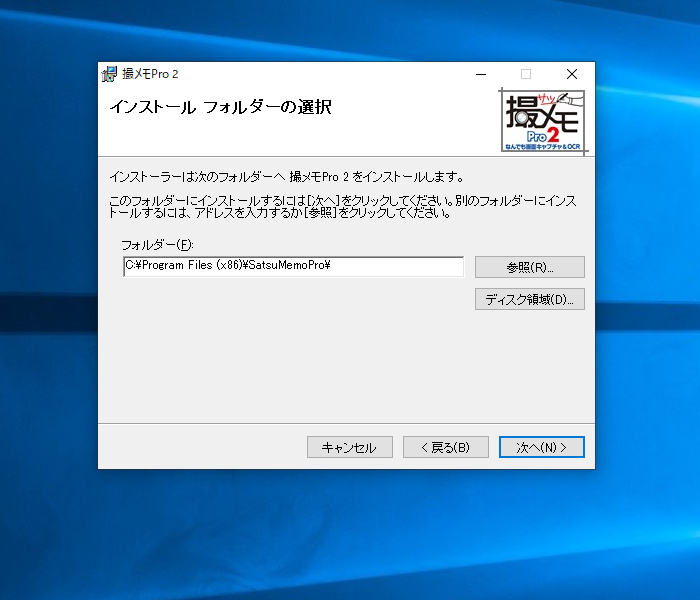Open folder browser via 参照(R)... button

tap(529, 267)
